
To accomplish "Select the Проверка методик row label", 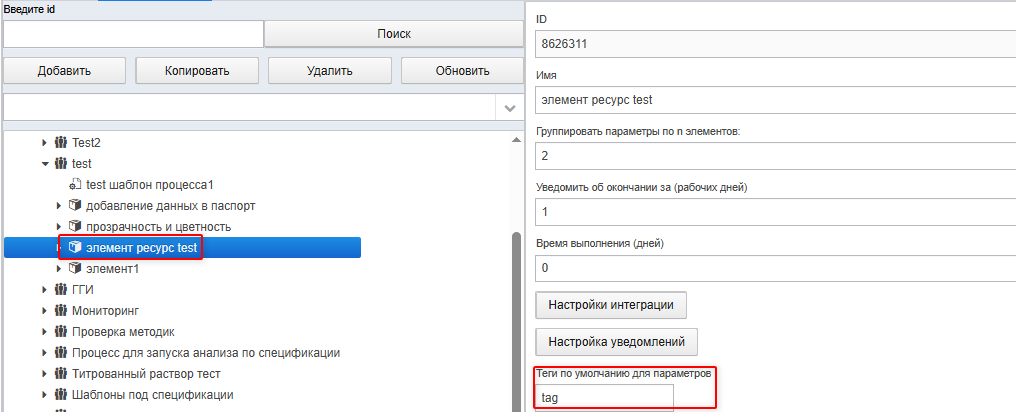I will 123,332.
